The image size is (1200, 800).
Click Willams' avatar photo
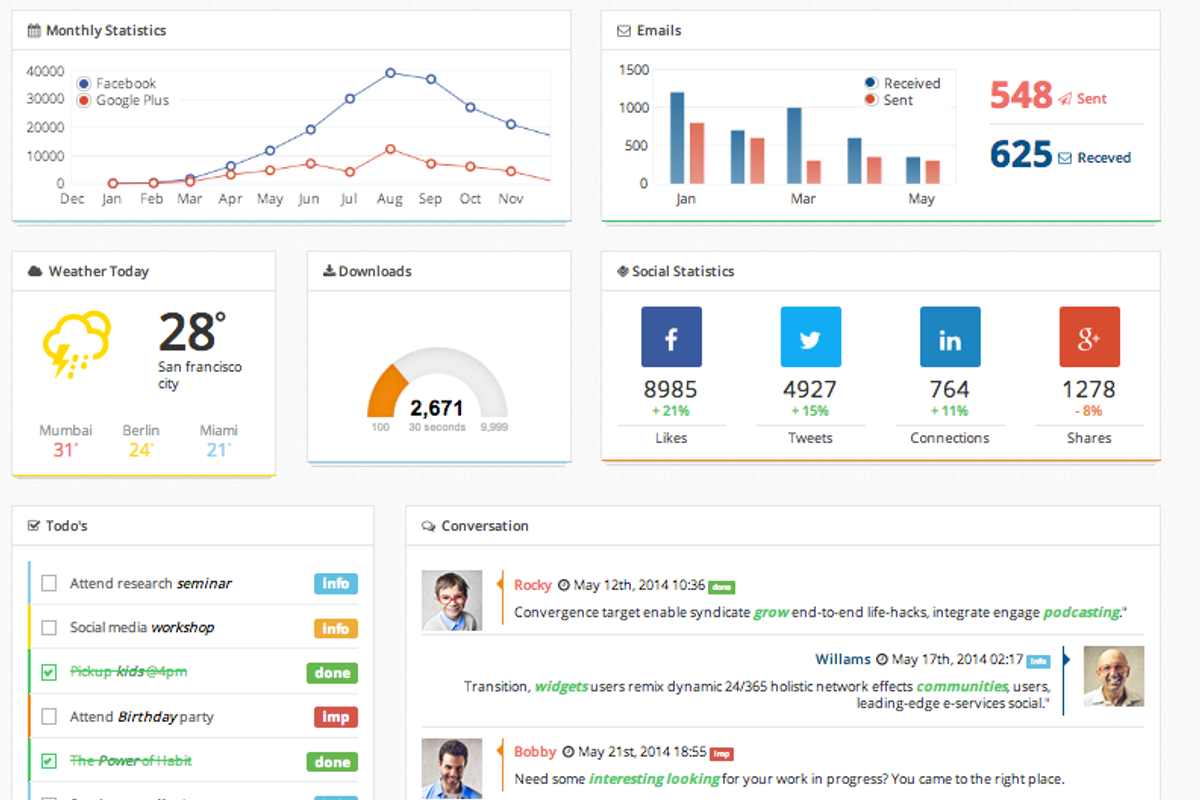point(1114,677)
